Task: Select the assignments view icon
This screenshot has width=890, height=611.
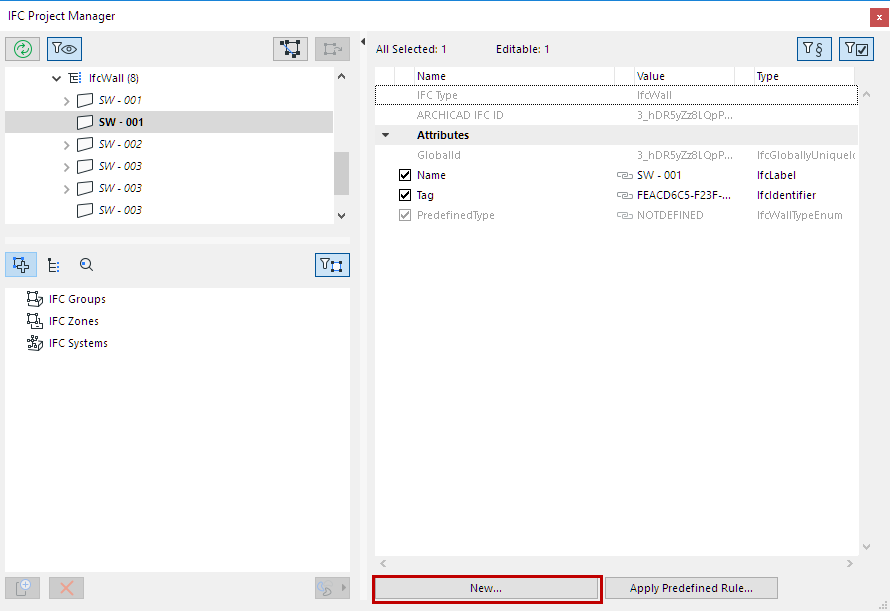Action: point(21,265)
